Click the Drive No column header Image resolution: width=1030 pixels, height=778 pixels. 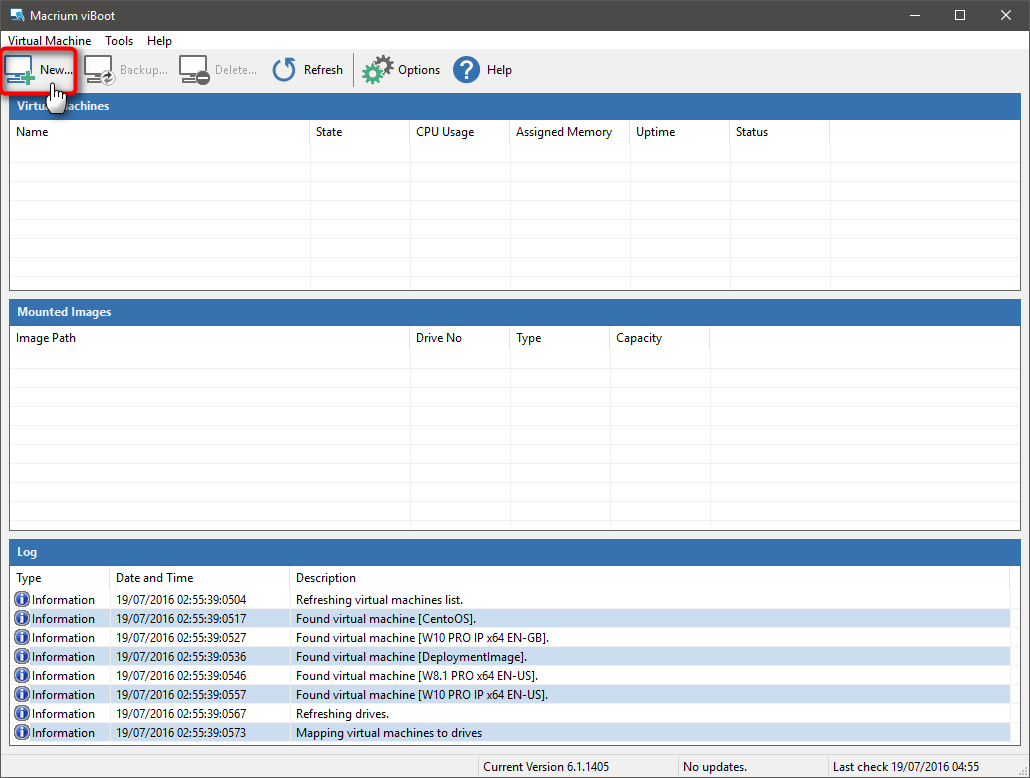[460, 338]
